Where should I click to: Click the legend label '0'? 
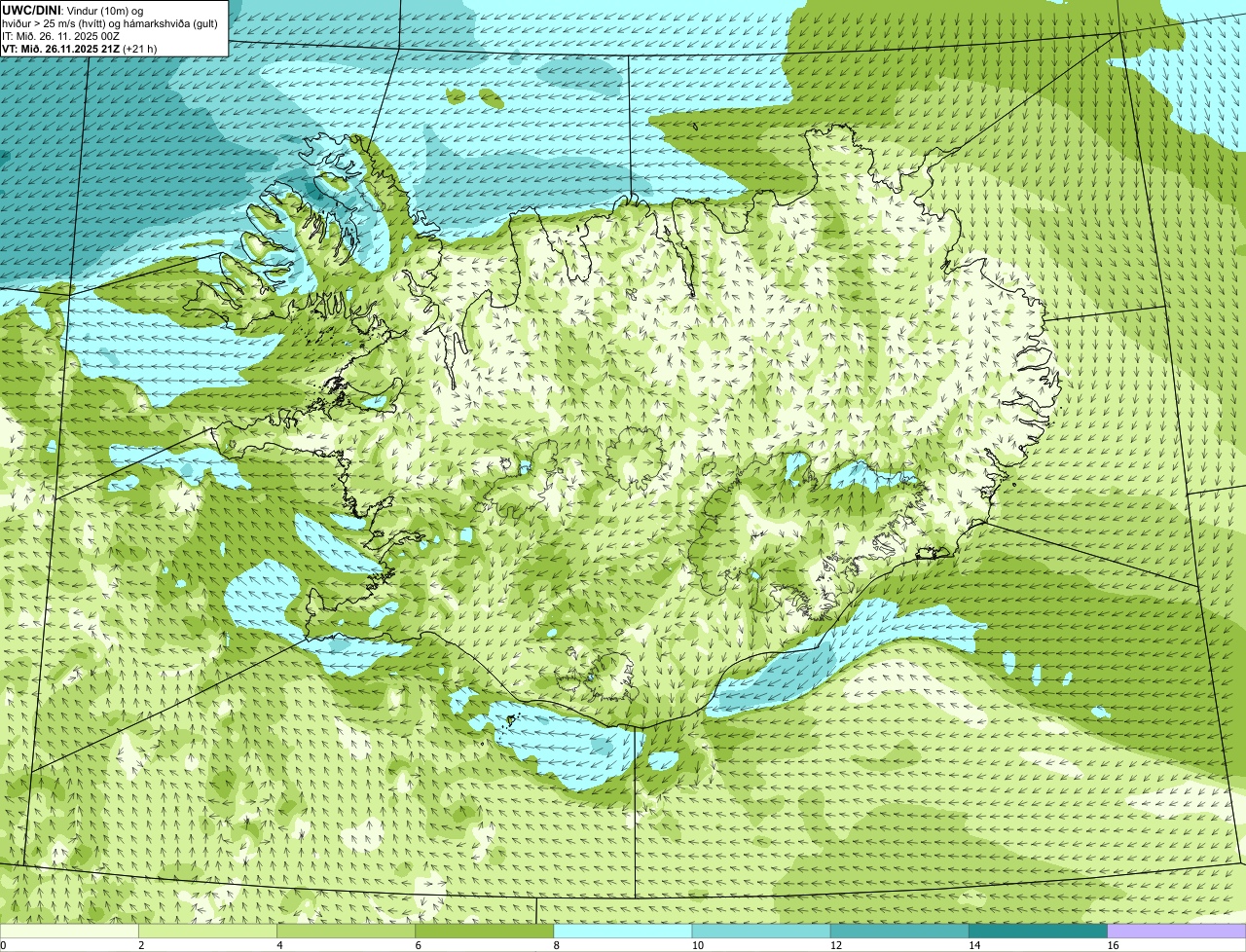[4, 945]
